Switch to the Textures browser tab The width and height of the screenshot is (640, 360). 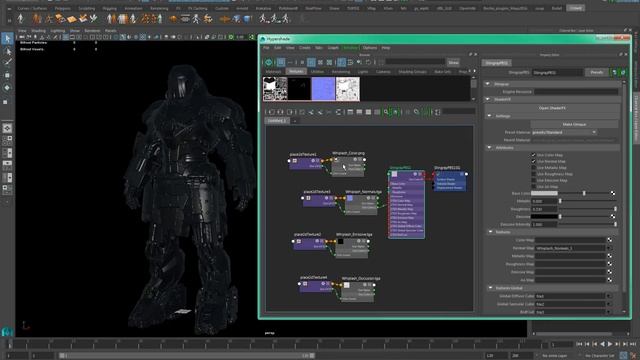(296, 71)
